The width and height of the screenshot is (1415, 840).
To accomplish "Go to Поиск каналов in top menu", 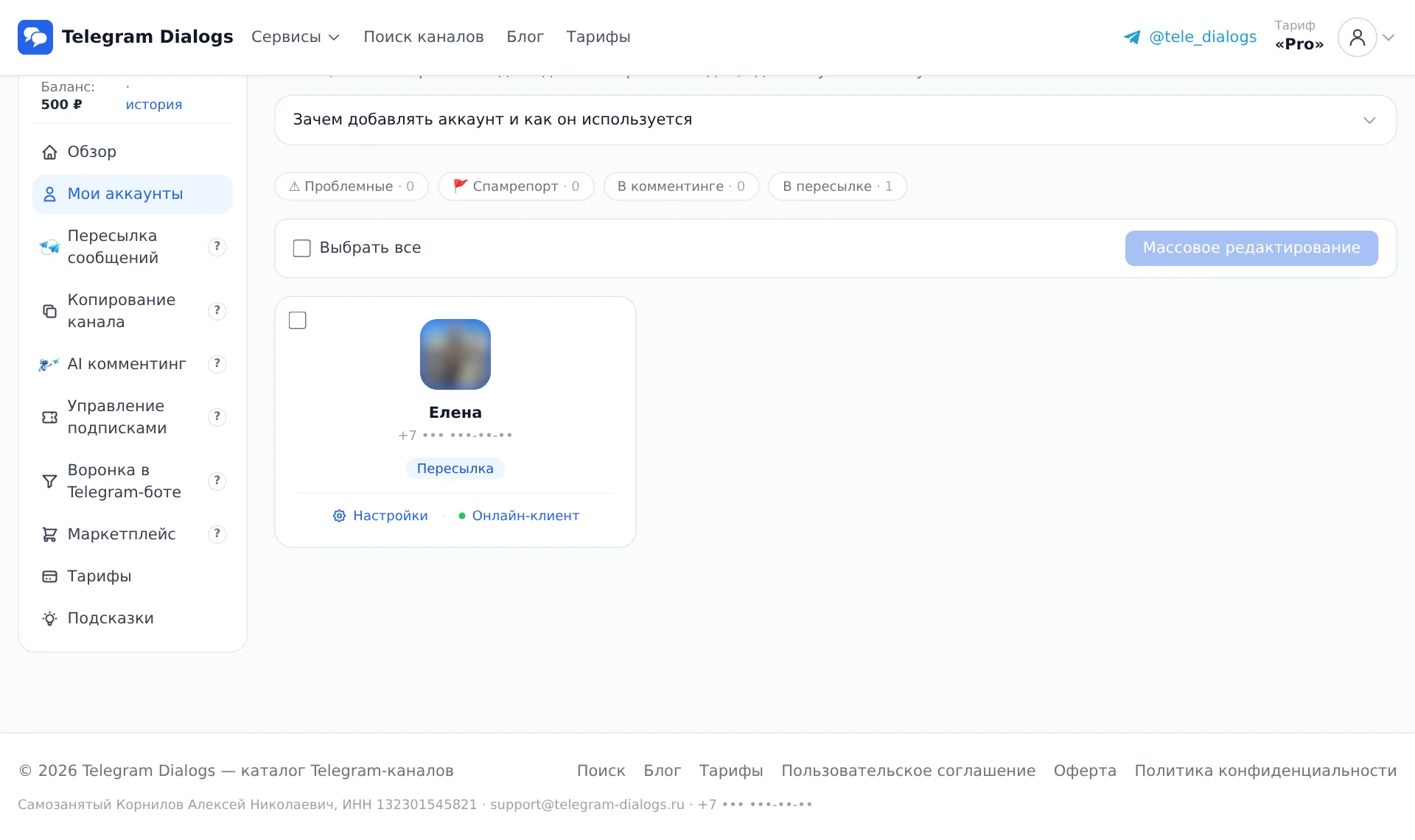I will coord(424,37).
